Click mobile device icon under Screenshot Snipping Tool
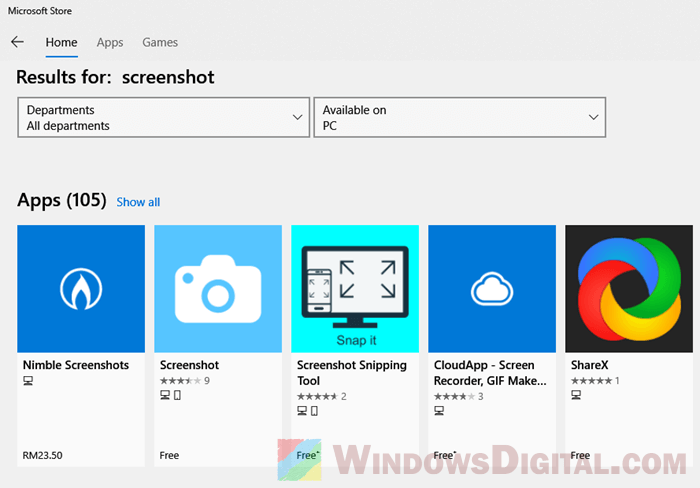 (314, 411)
